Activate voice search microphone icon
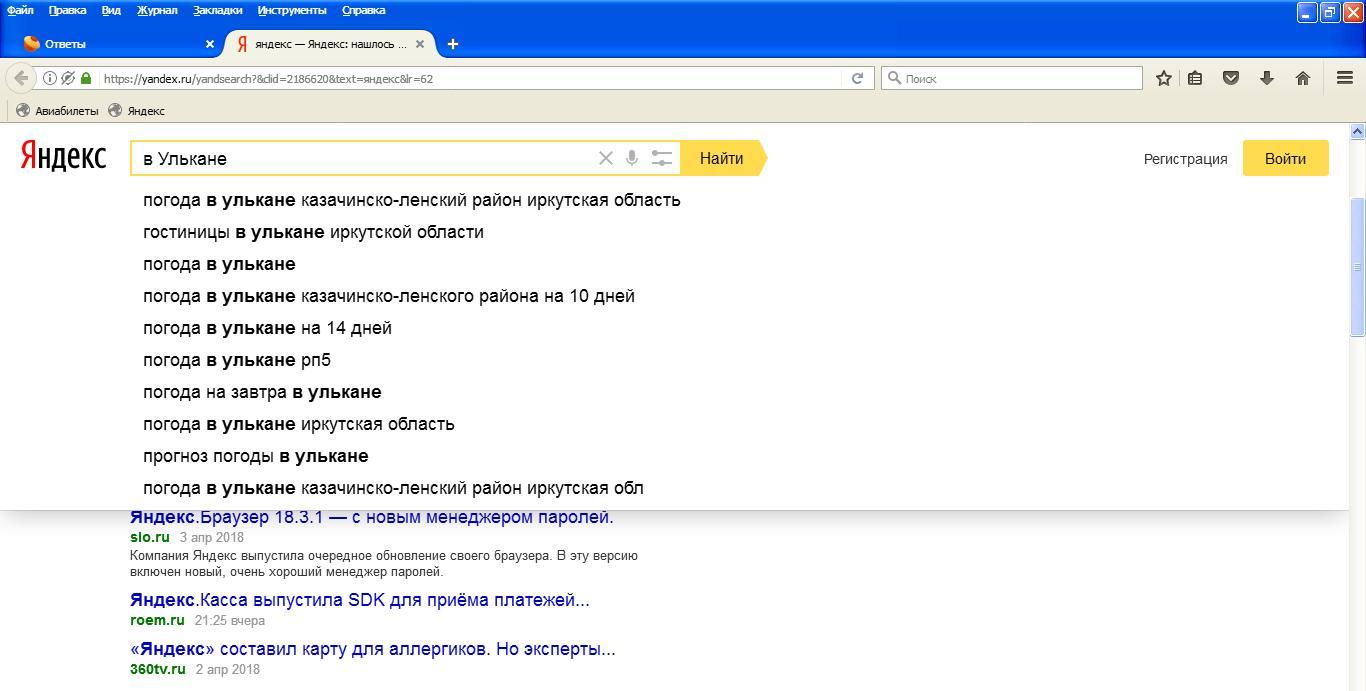 (632, 158)
